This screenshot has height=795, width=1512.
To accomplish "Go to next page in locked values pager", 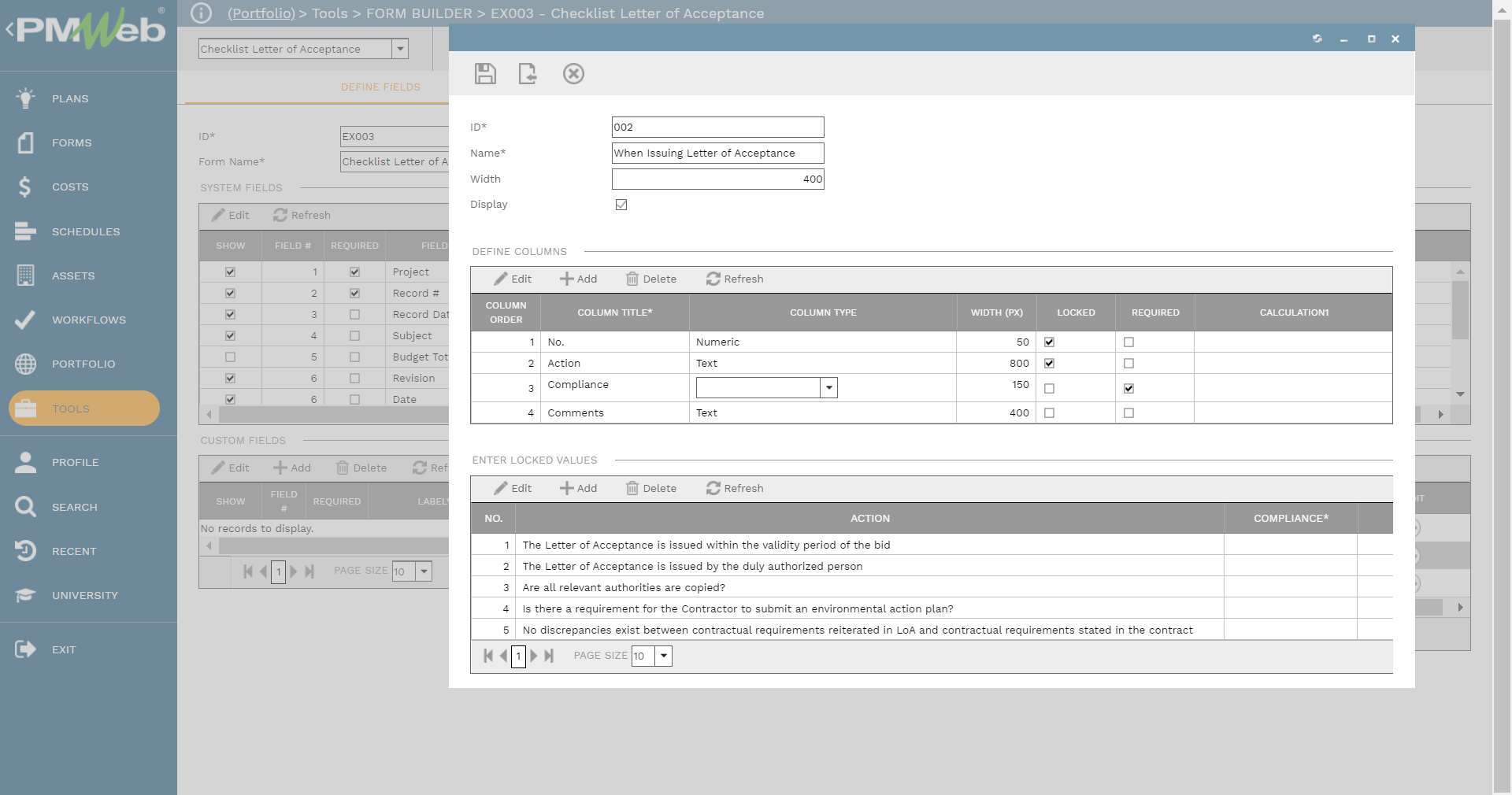I will click(534, 656).
